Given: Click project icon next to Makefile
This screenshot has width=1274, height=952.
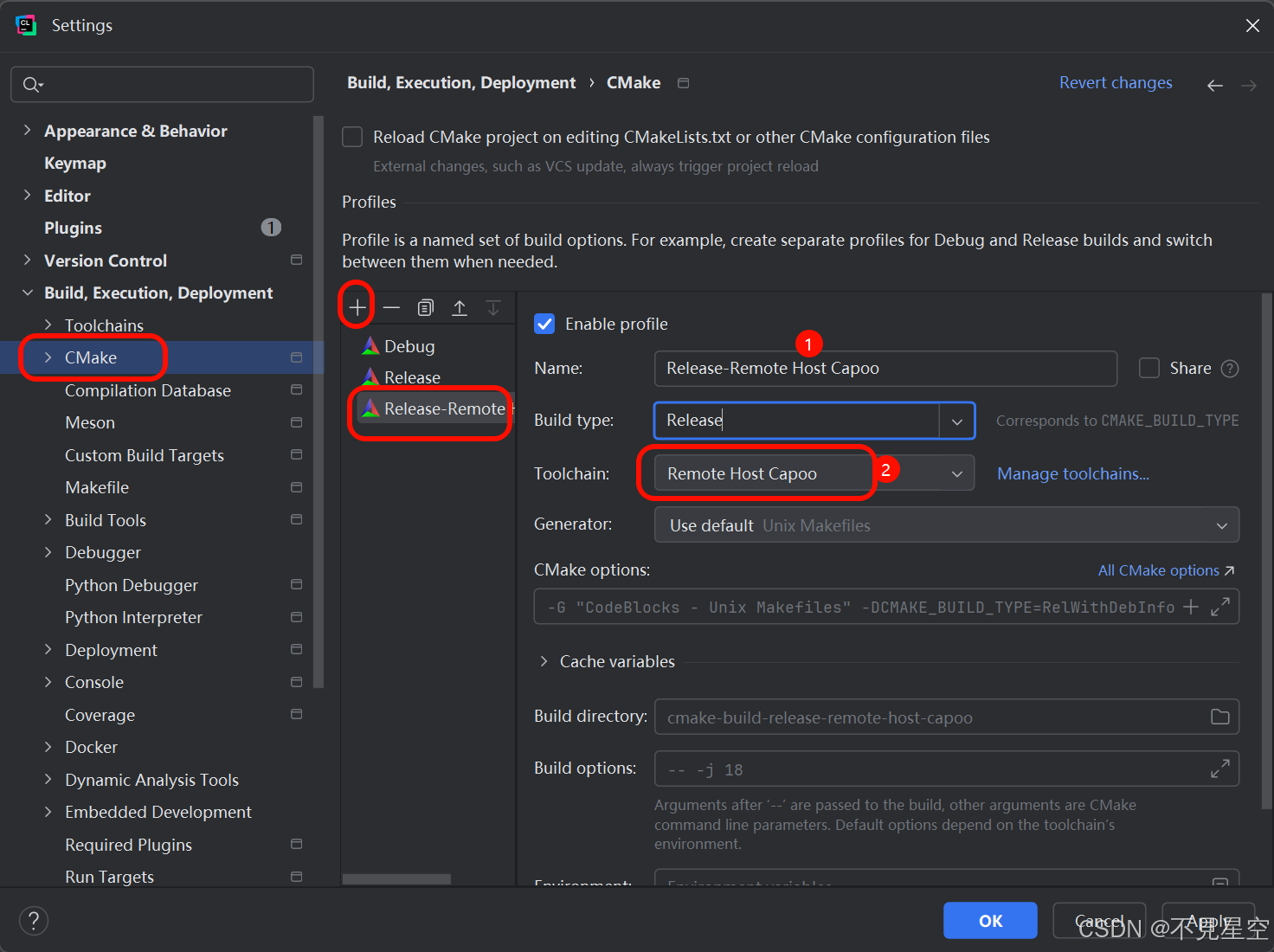Looking at the screenshot, I should click(x=296, y=487).
